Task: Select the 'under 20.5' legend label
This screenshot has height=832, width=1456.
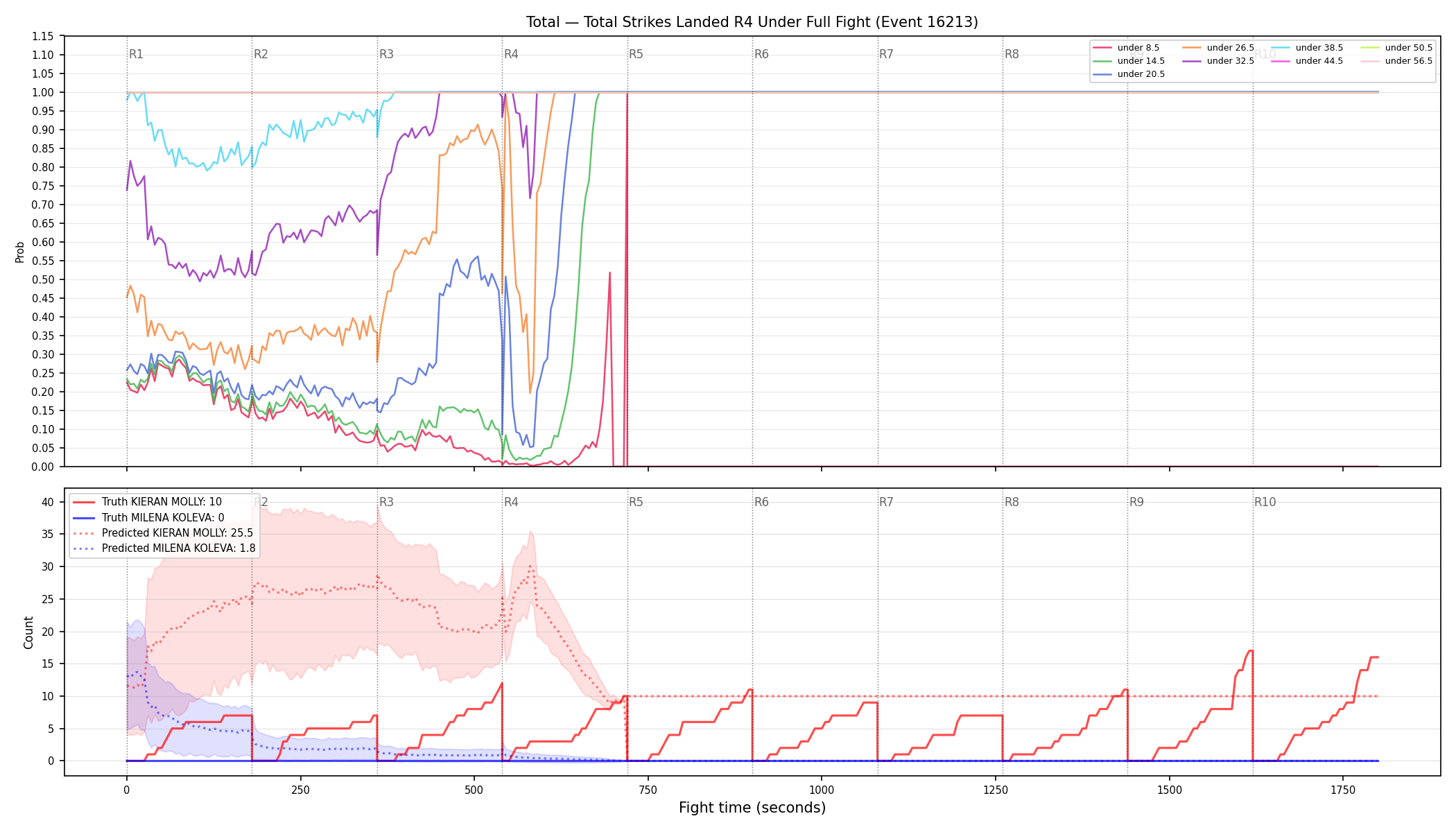Action: tap(1141, 74)
